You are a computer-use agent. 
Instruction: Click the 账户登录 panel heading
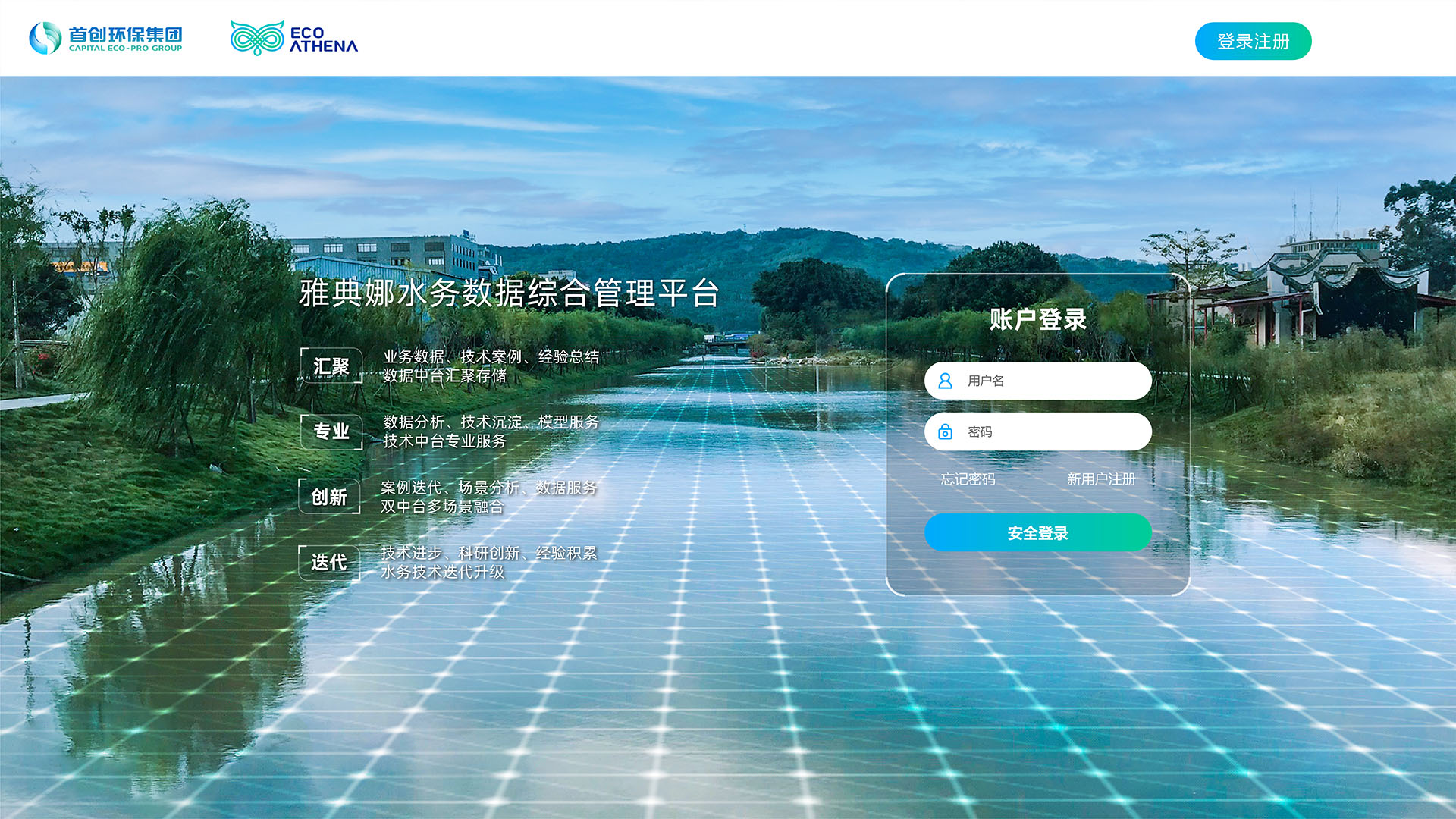[1037, 319]
